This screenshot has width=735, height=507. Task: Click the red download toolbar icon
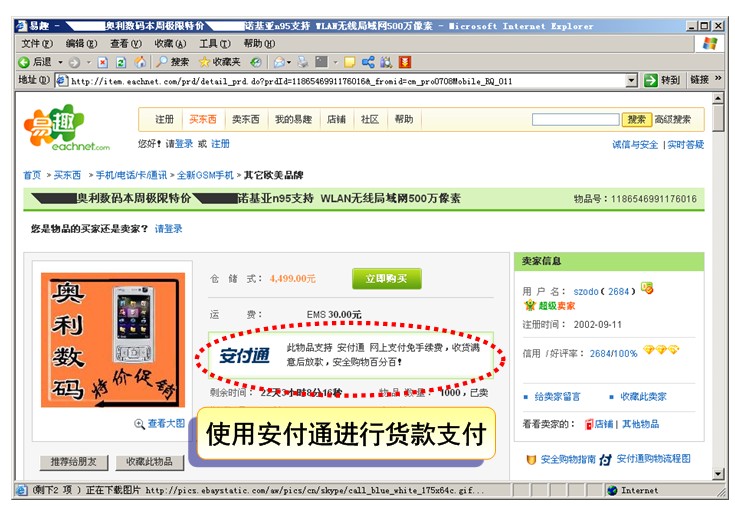pyautogui.click(x=405, y=62)
